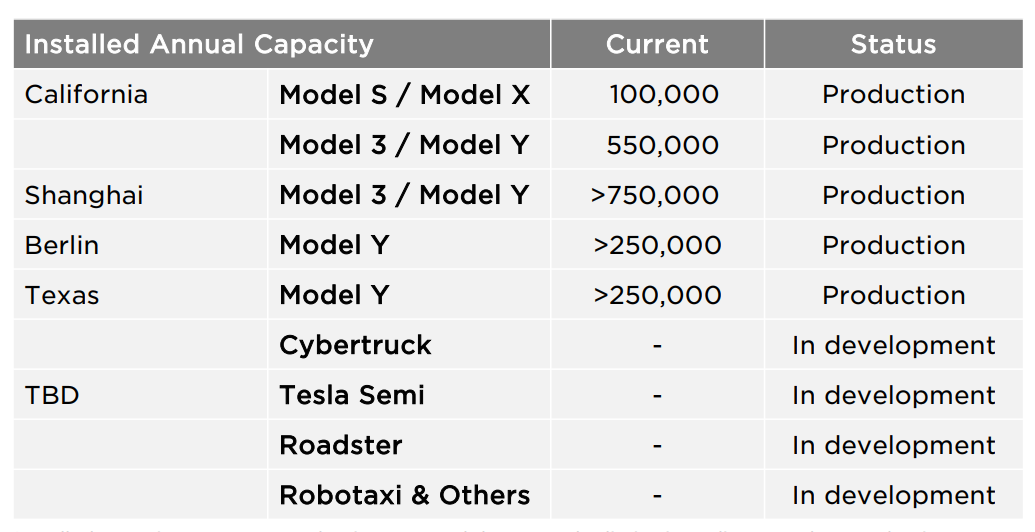Select the Berlin location cell
The image size is (1035, 532).
pyautogui.click(x=62, y=245)
